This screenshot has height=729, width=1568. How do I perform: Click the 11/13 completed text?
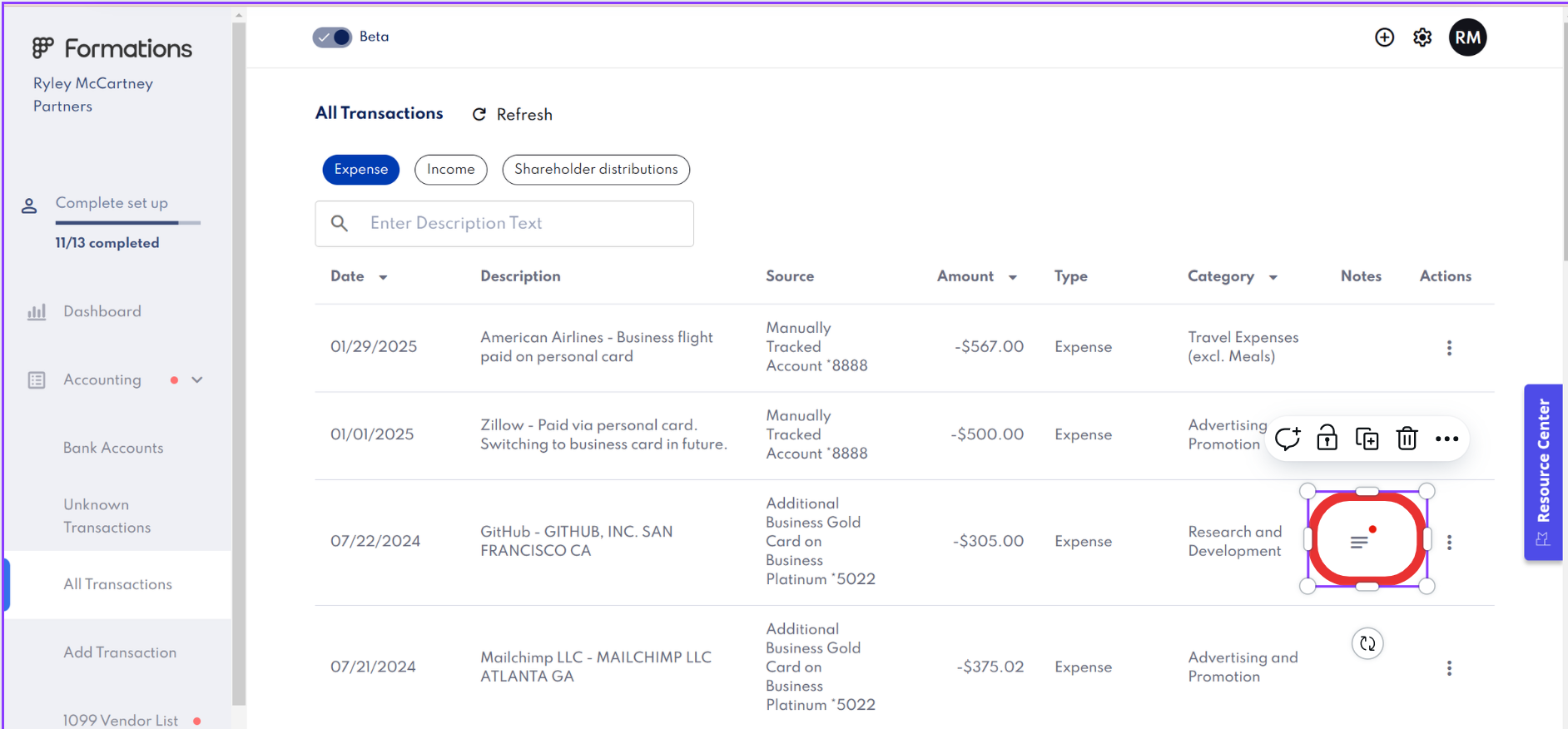(107, 243)
